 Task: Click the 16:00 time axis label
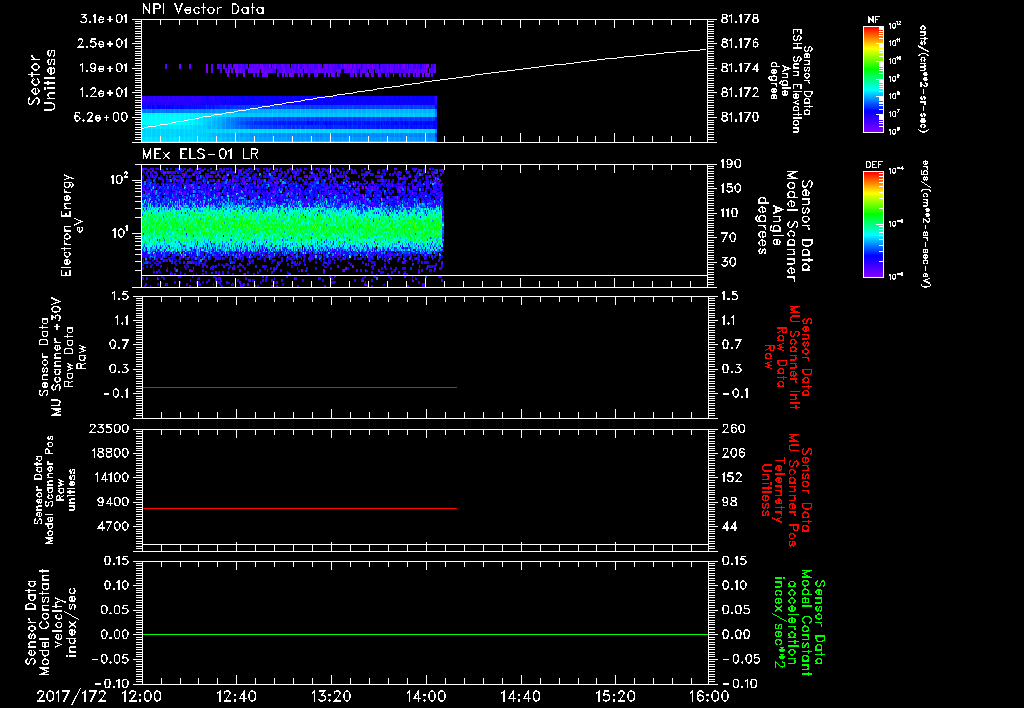709,696
